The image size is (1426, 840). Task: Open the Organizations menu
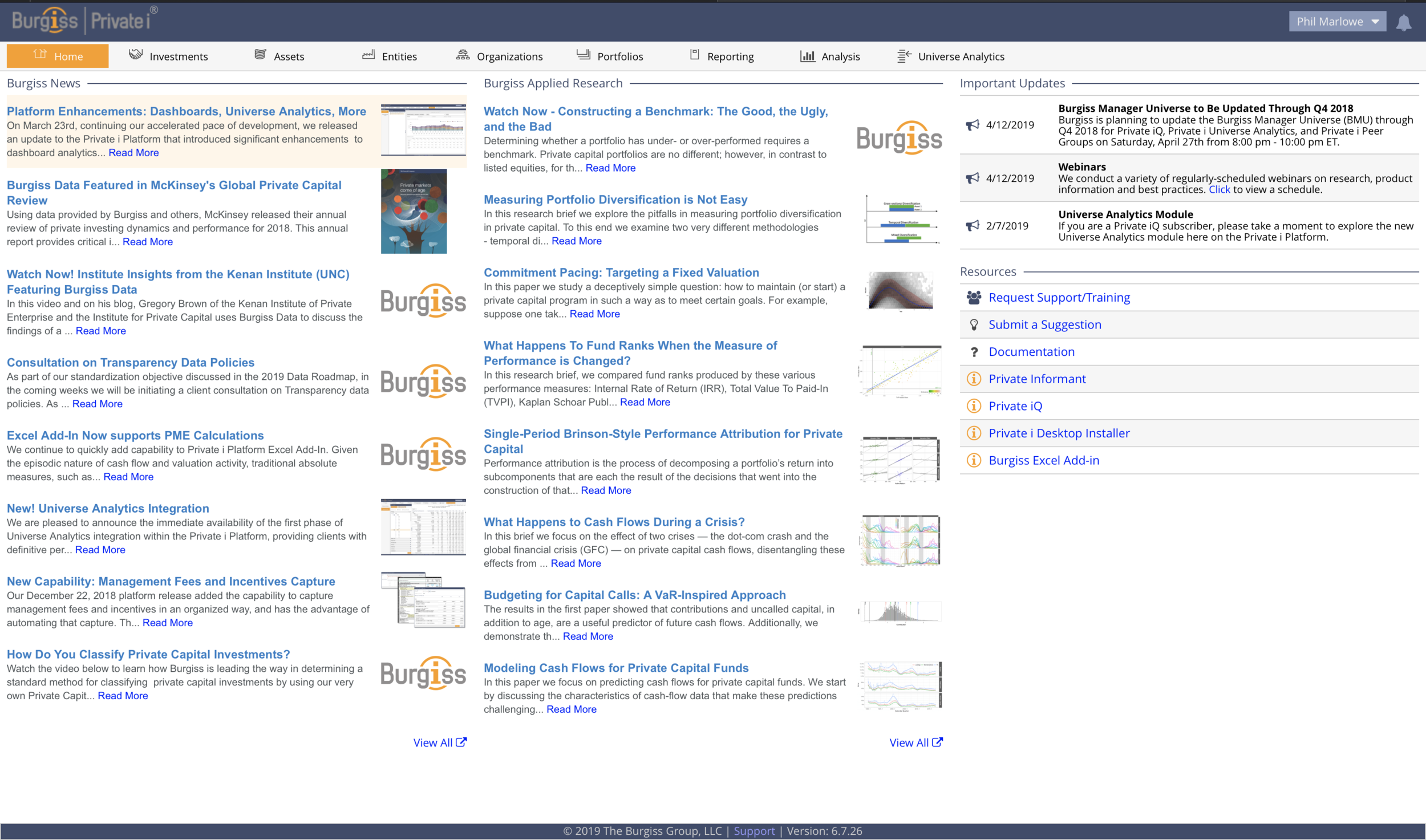coord(500,56)
